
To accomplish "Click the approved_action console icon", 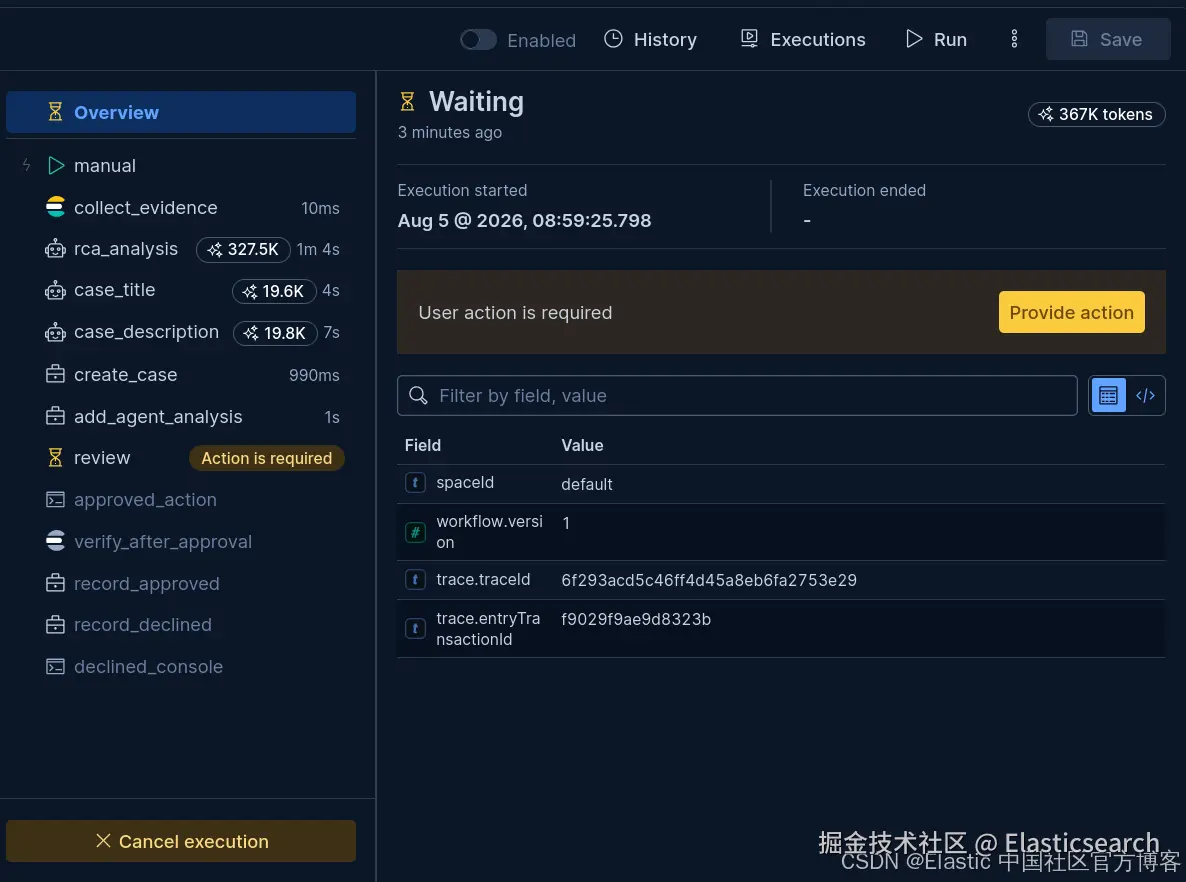I will [55, 499].
